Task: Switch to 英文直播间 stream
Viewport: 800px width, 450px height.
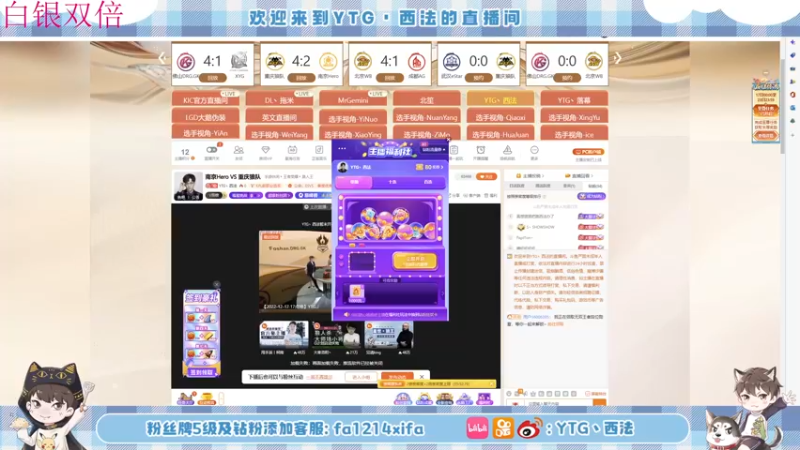Action: (279, 117)
